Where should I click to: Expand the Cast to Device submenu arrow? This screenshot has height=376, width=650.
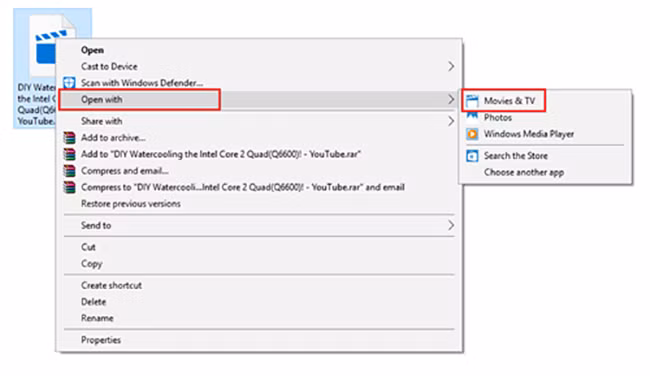pos(451,66)
